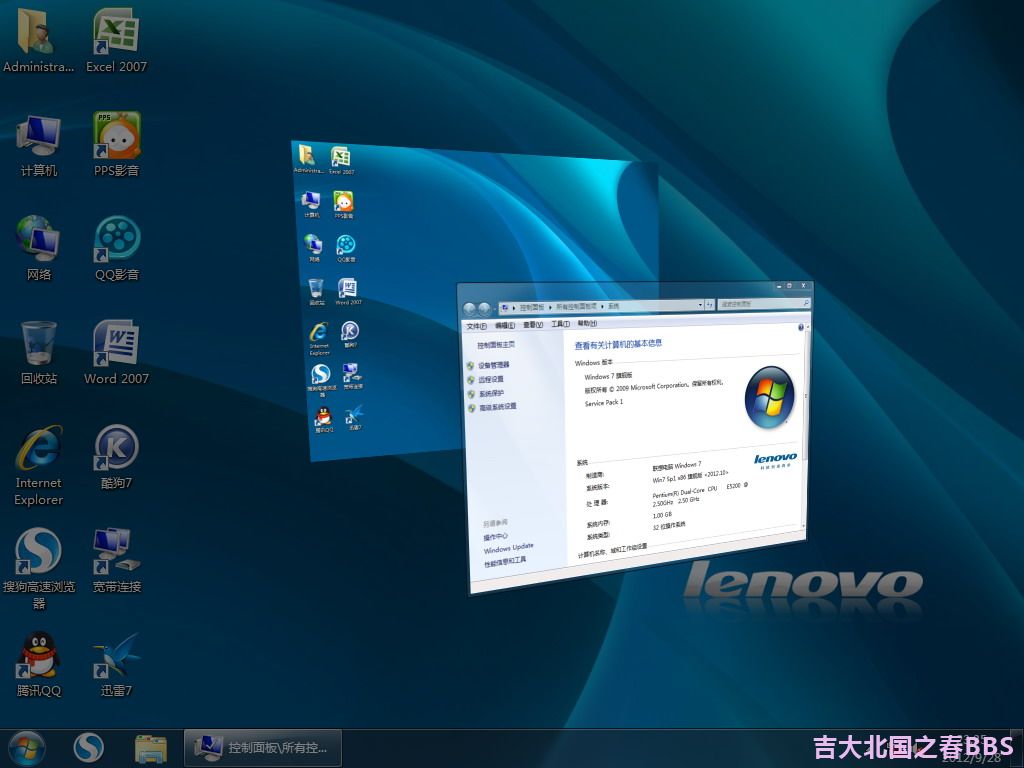This screenshot has width=1024, height=768.
Task: Open Sogou browser from the taskbar
Action: (x=88, y=748)
